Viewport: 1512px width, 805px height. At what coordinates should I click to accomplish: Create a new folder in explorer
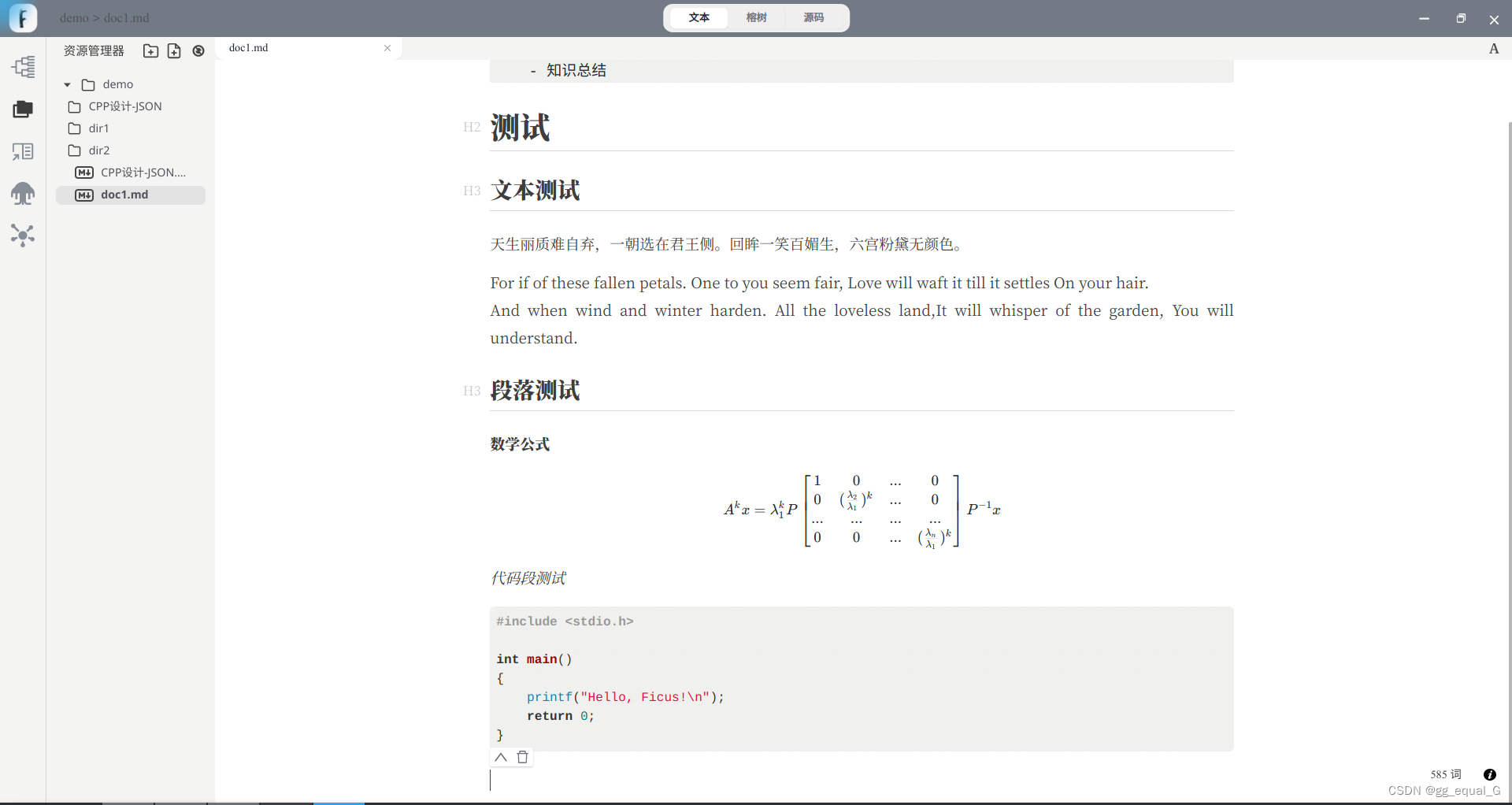coord(150,50)
